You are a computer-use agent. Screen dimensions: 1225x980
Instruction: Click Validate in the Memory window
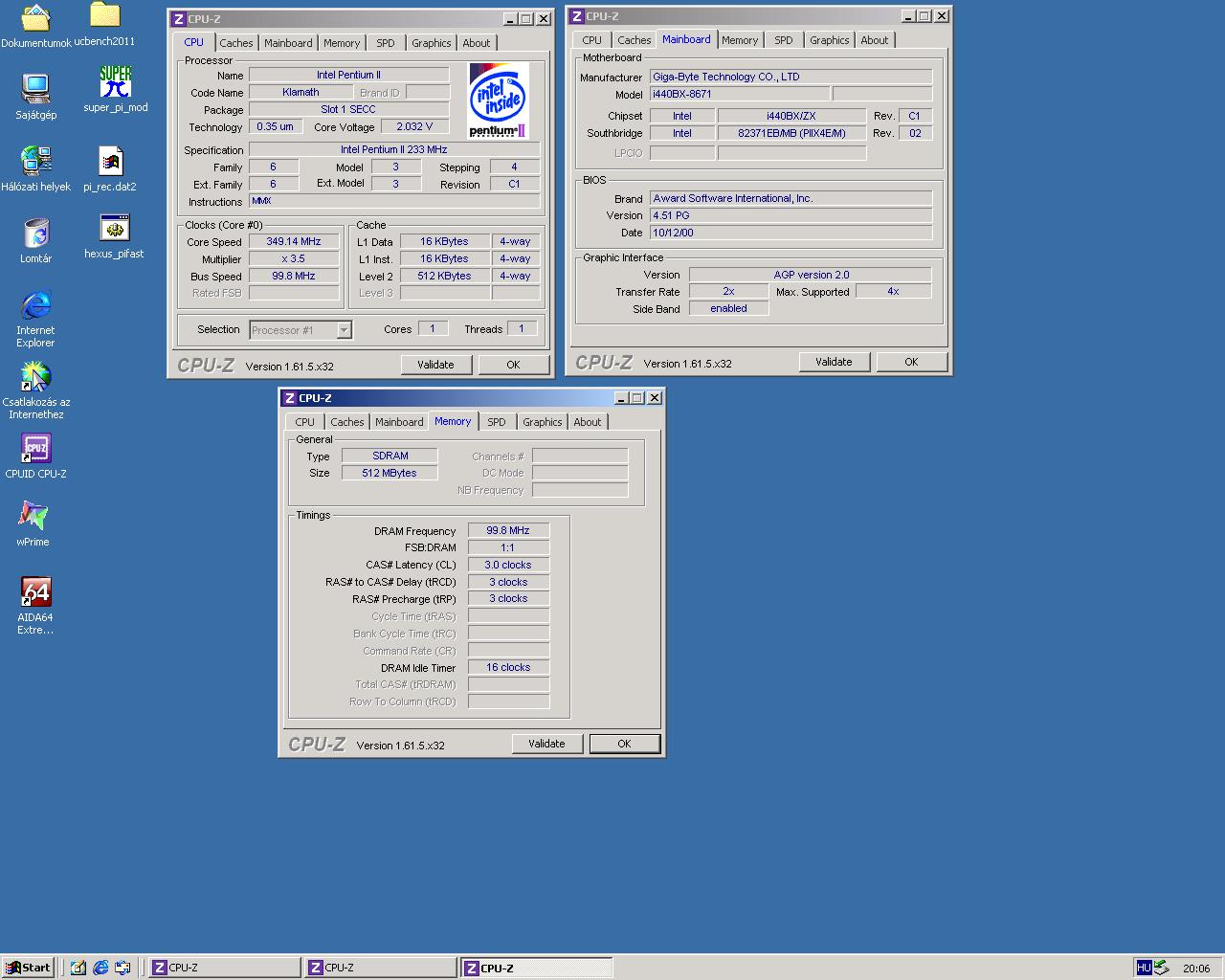point(546,744)
